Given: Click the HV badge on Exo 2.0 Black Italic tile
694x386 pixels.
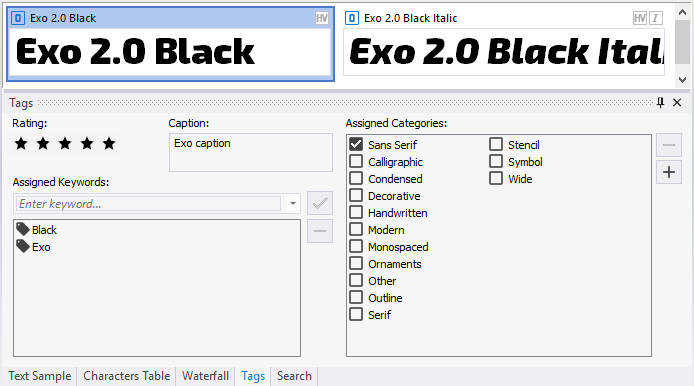Looking at the screenshot, I should click(640, 18).
